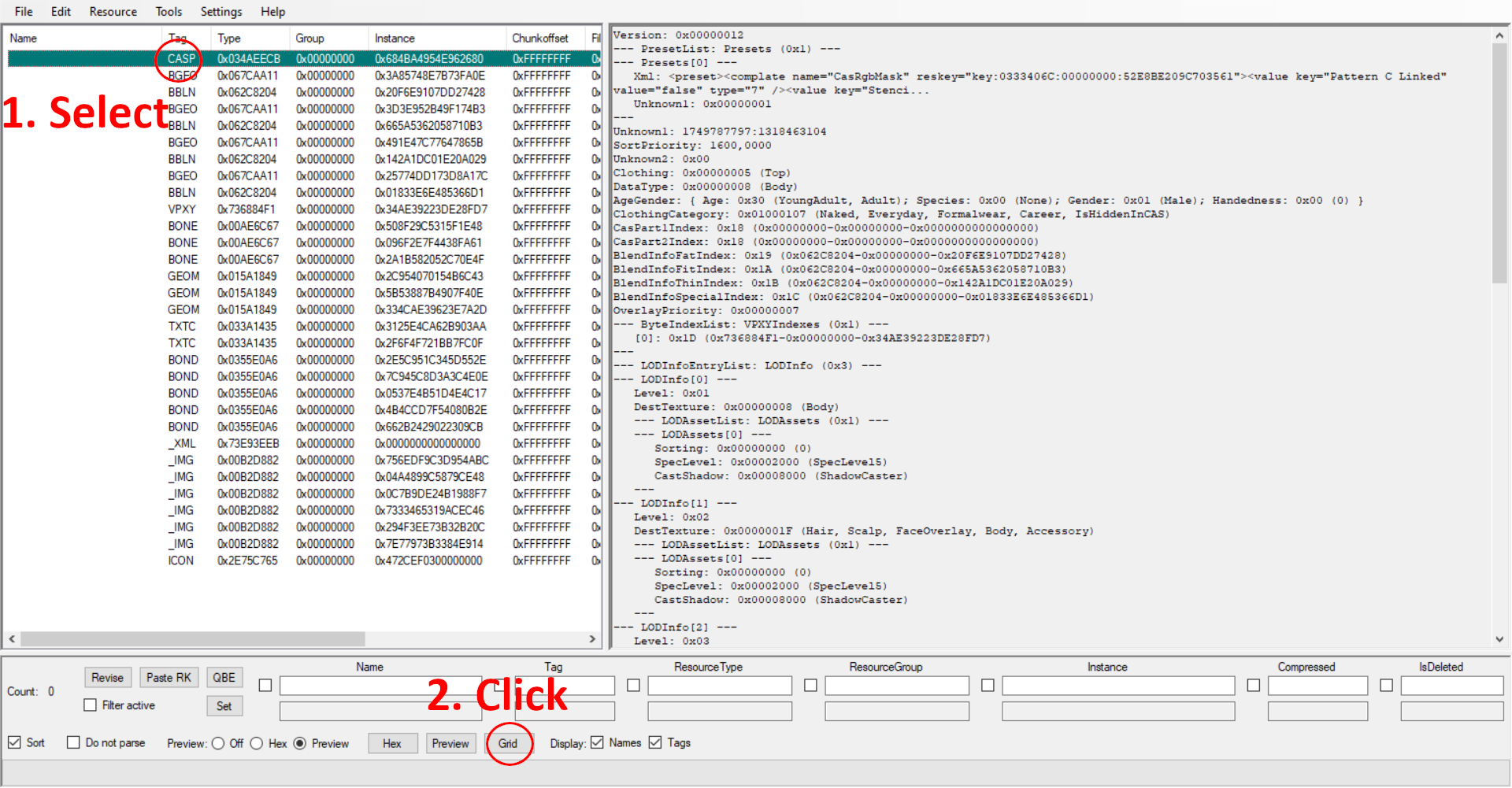The image size is (1512, 788).
Task: Open the Settings menu
Action: 220,11
